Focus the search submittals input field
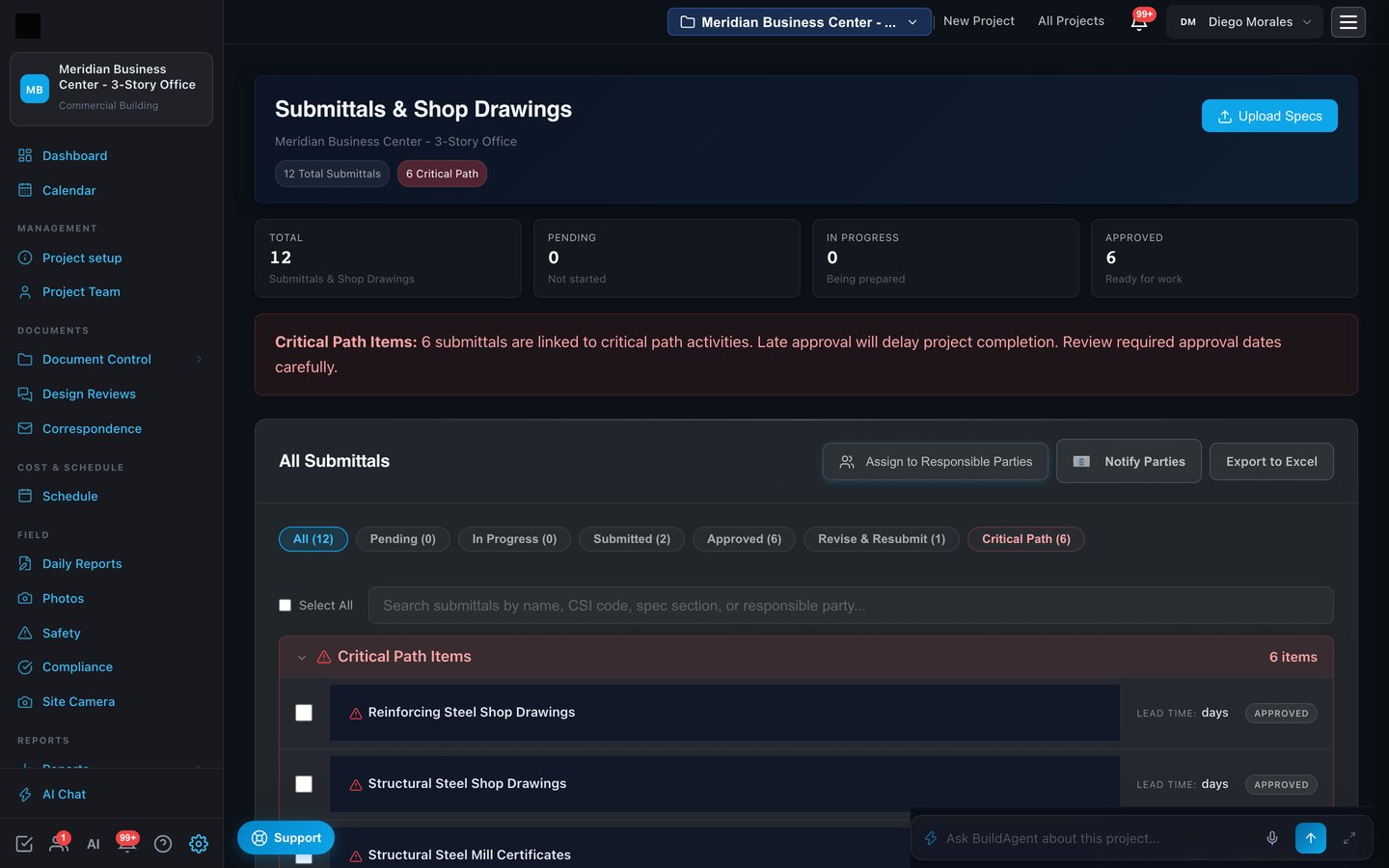This screenshot has height=868, width=1389. pos(851,606)
